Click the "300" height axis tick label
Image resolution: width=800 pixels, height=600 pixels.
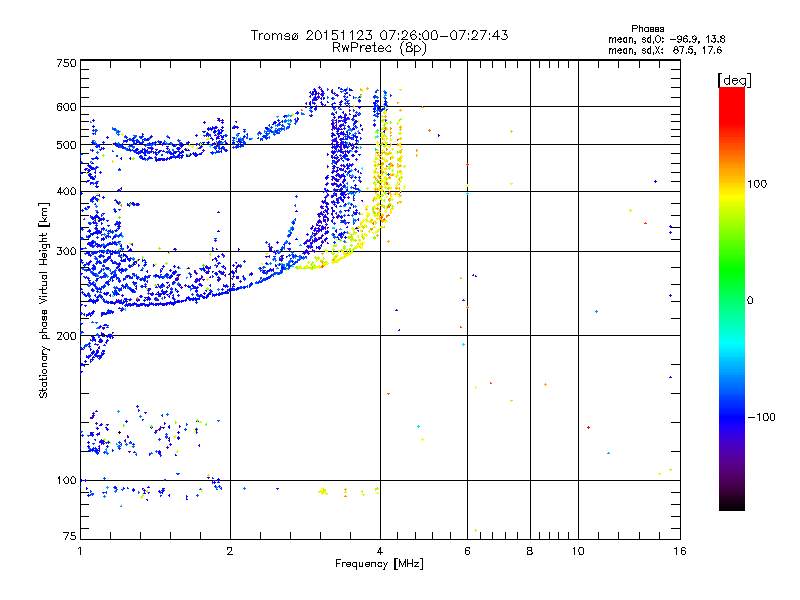tap(66, 252)
